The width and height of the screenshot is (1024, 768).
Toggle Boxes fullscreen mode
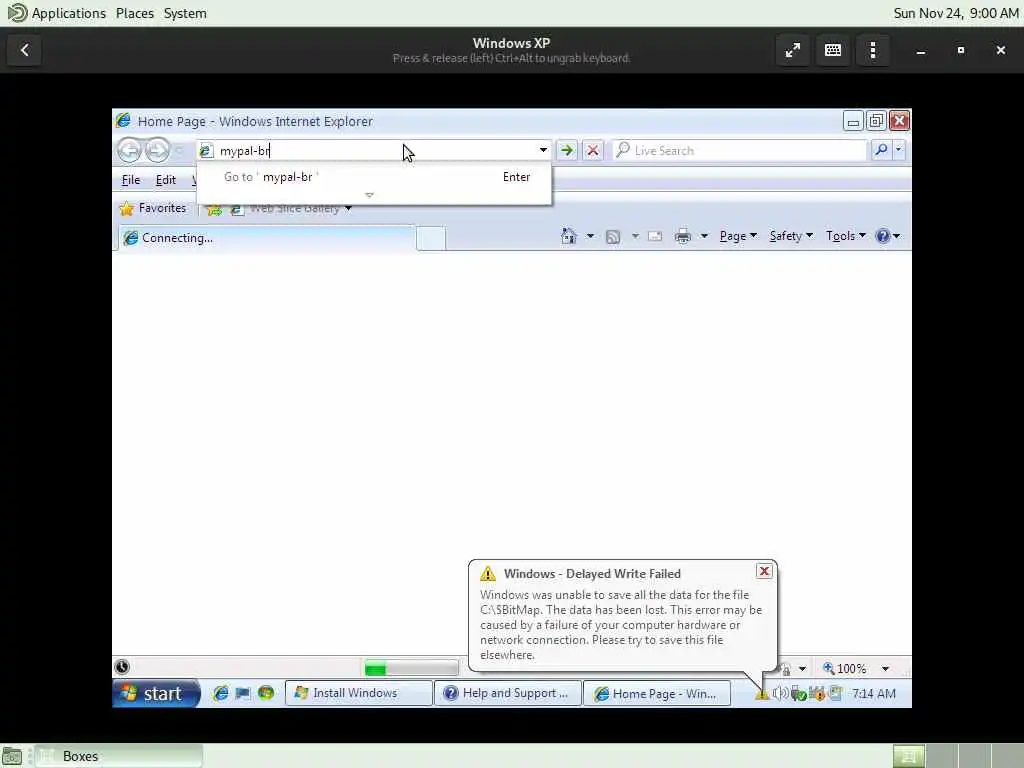pos(793,50)
